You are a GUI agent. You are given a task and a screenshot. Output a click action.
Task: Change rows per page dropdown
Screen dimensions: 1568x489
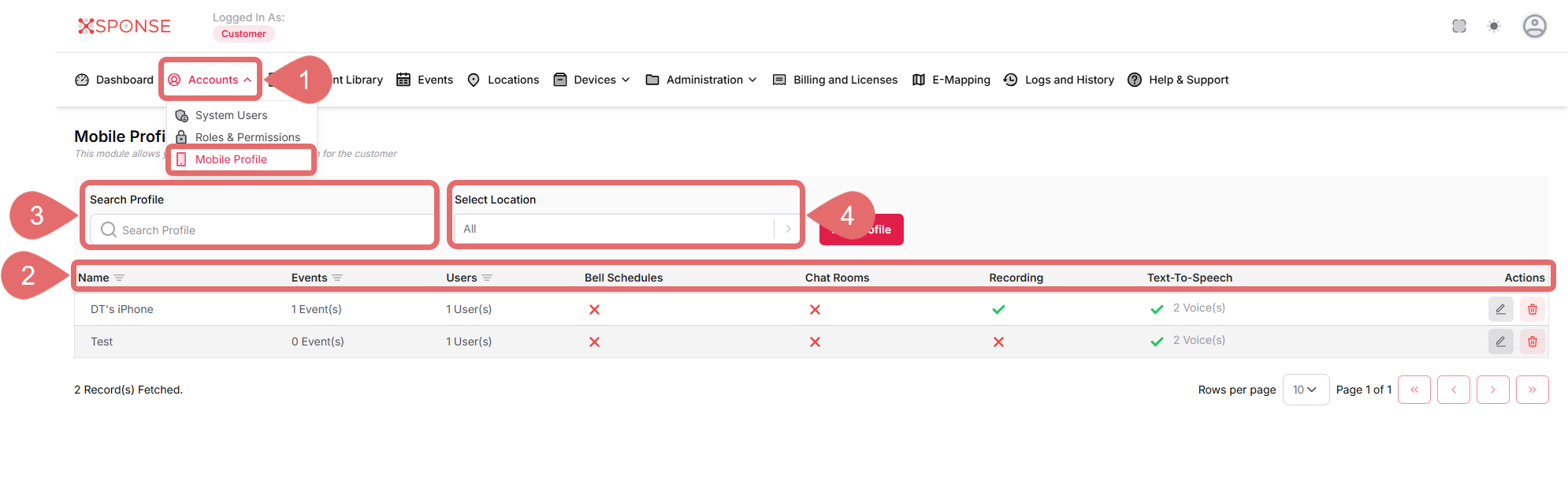tap(1305, 390)
